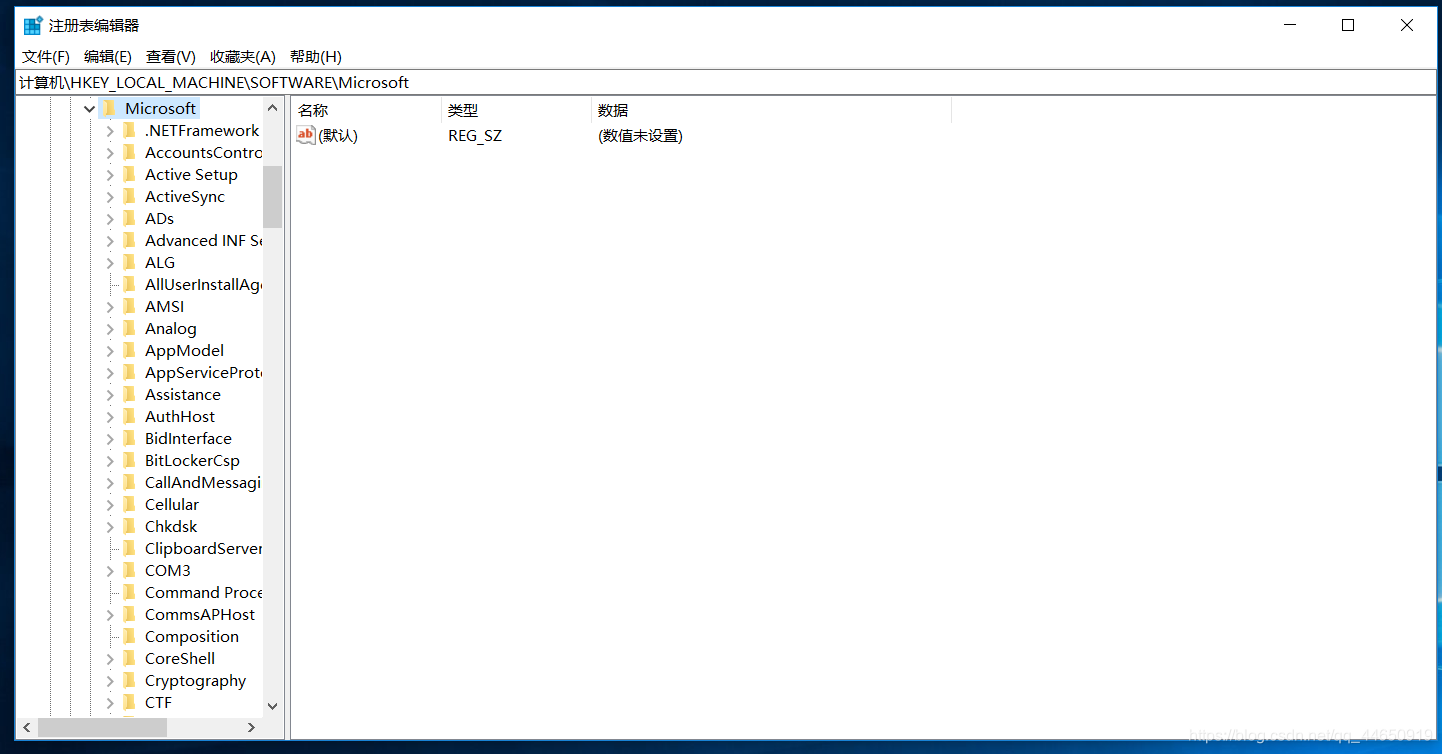Select the Composition key

[192, 636]
